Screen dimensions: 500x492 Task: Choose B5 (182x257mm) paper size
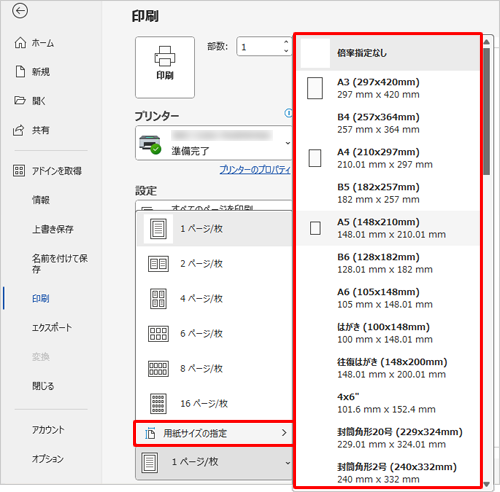[388, 193]
